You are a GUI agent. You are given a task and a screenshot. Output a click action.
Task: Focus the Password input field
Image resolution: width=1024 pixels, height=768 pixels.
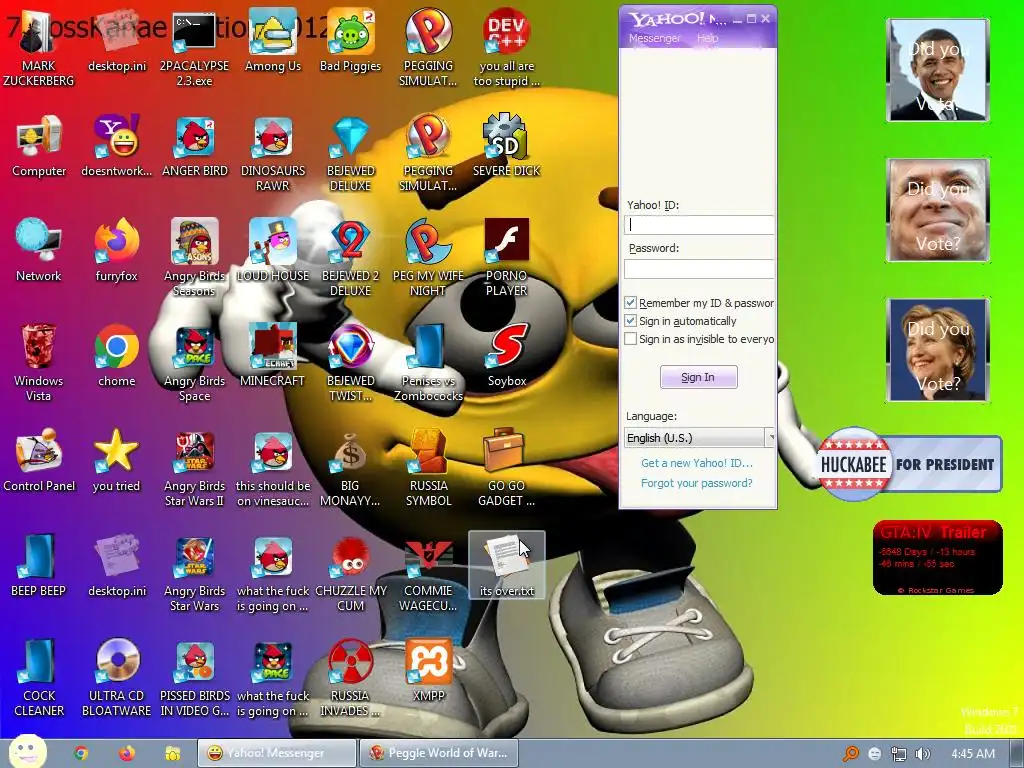[699, 268]
